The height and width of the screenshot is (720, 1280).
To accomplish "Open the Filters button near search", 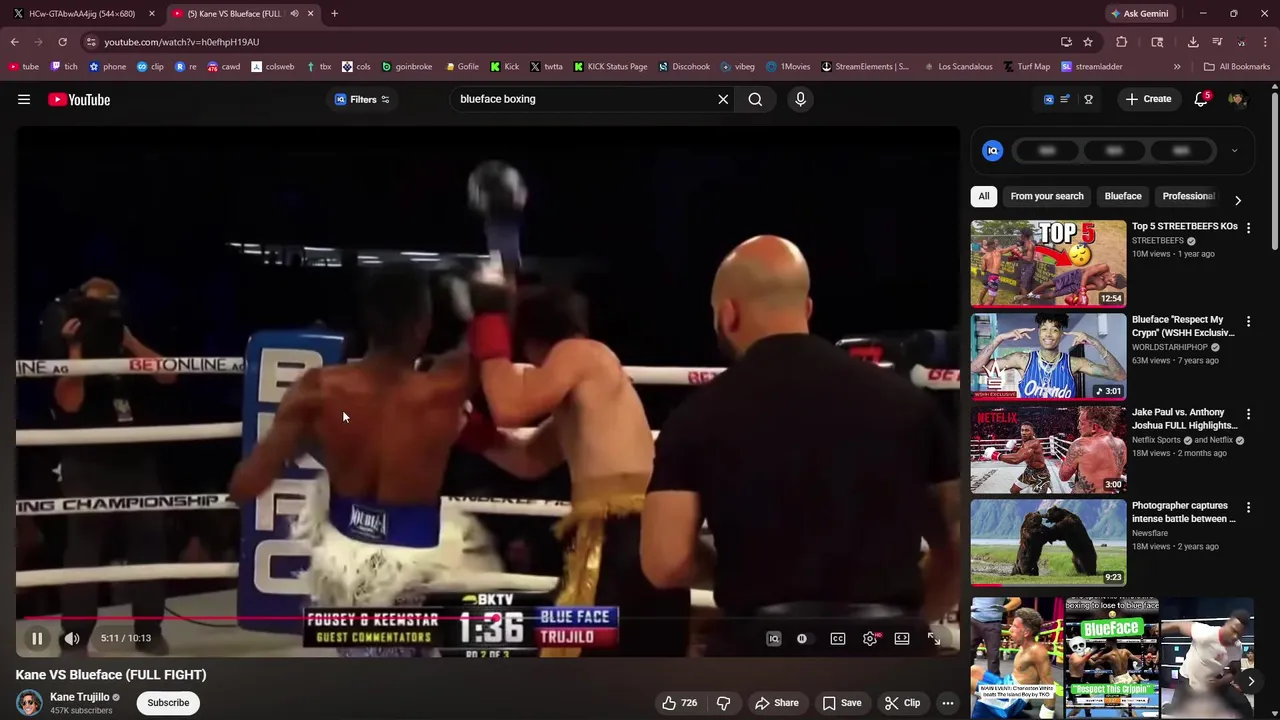I will [x=362, y=99].
